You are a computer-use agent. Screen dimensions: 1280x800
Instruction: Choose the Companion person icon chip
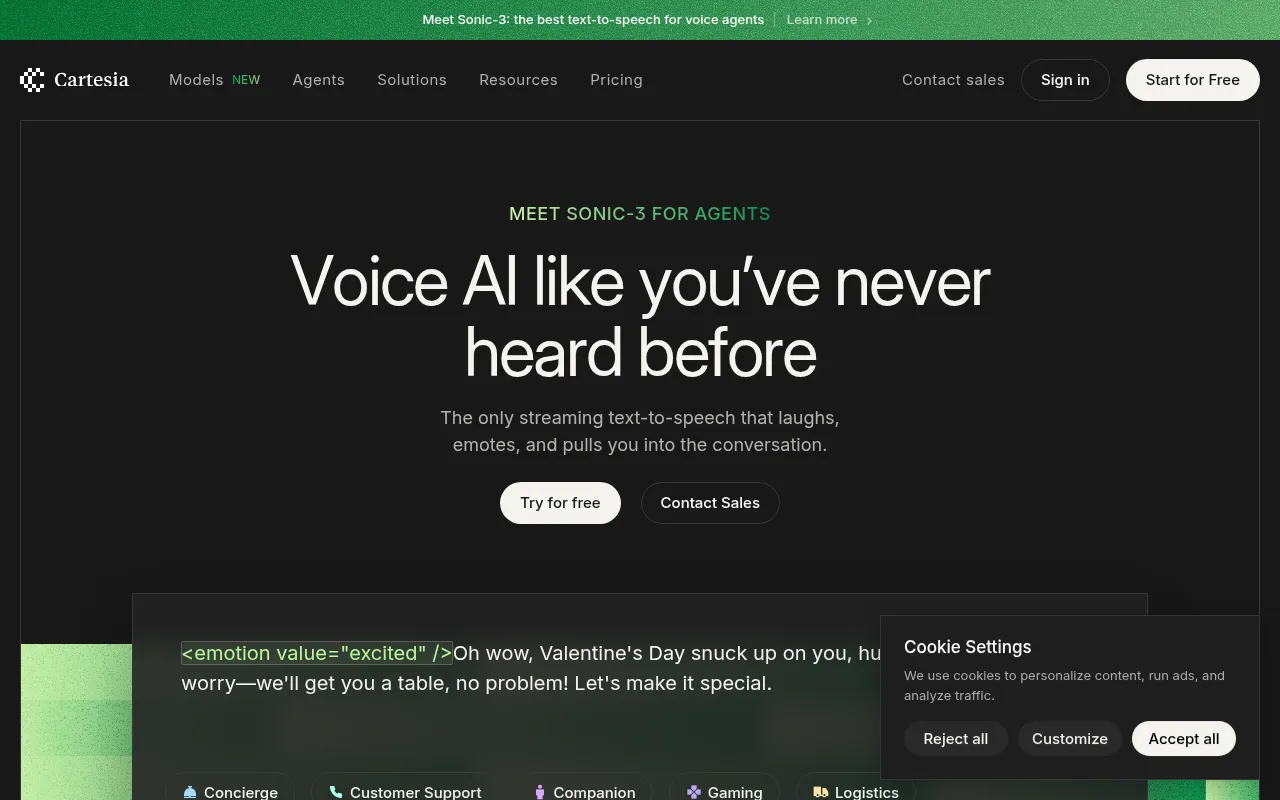[x=584, y=789]
